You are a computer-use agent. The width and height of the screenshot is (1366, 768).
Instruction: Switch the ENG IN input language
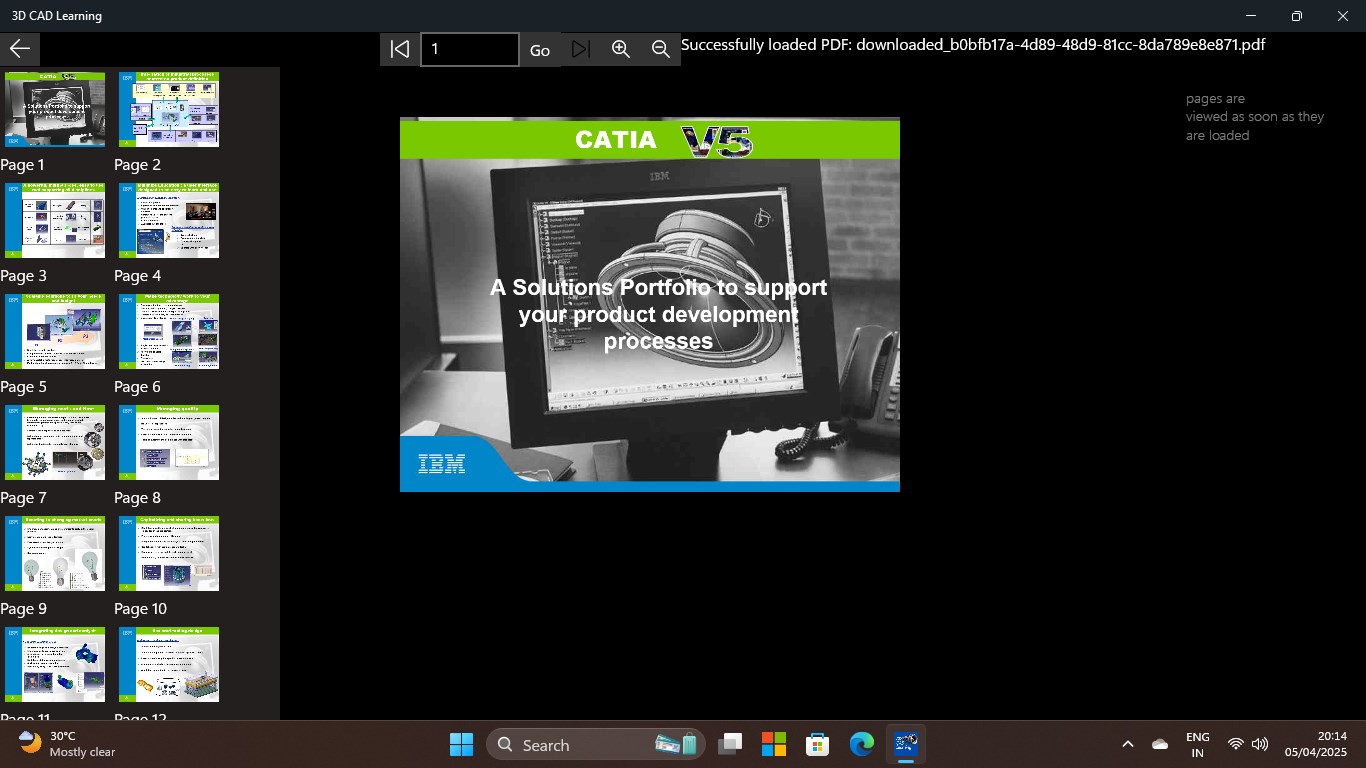1198,744
